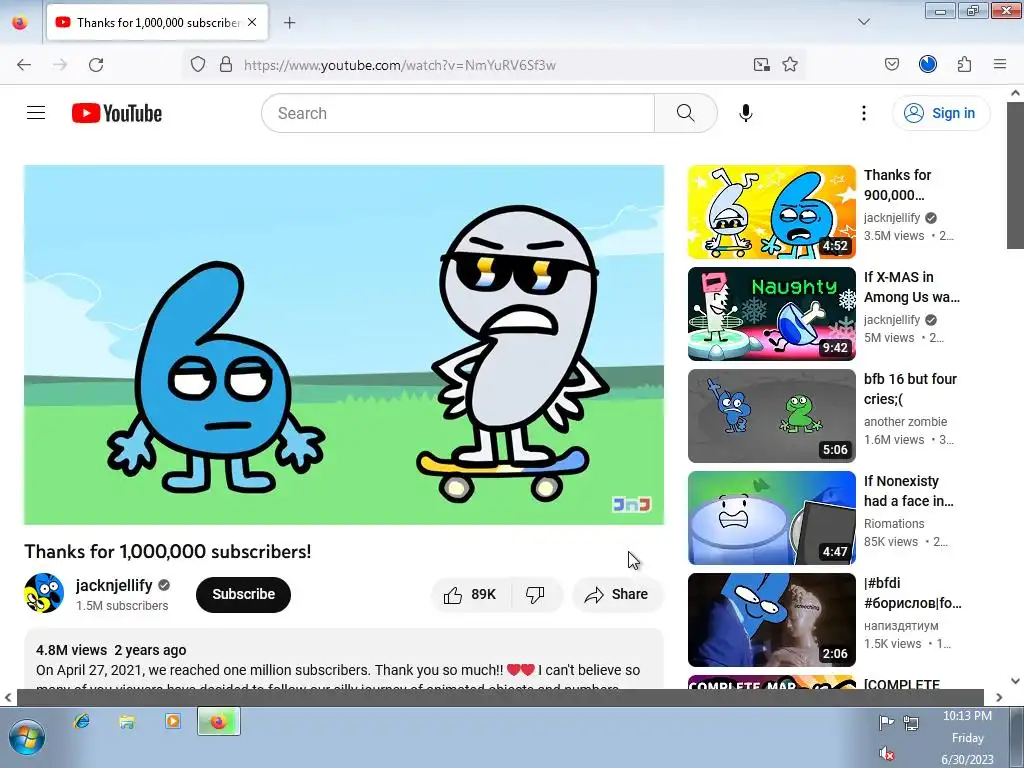Go back with the browser back arrow
The width and height of the screenshot is (1024, 768).
pyautogui.click(x=24, y=65)
